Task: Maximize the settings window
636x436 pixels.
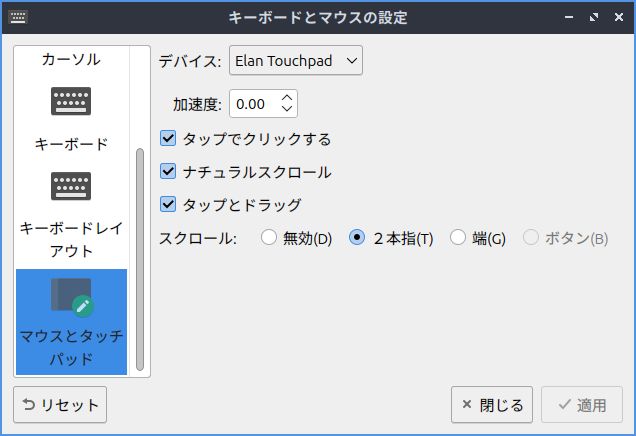Action: pyautogui.click(x=594, y=17)
